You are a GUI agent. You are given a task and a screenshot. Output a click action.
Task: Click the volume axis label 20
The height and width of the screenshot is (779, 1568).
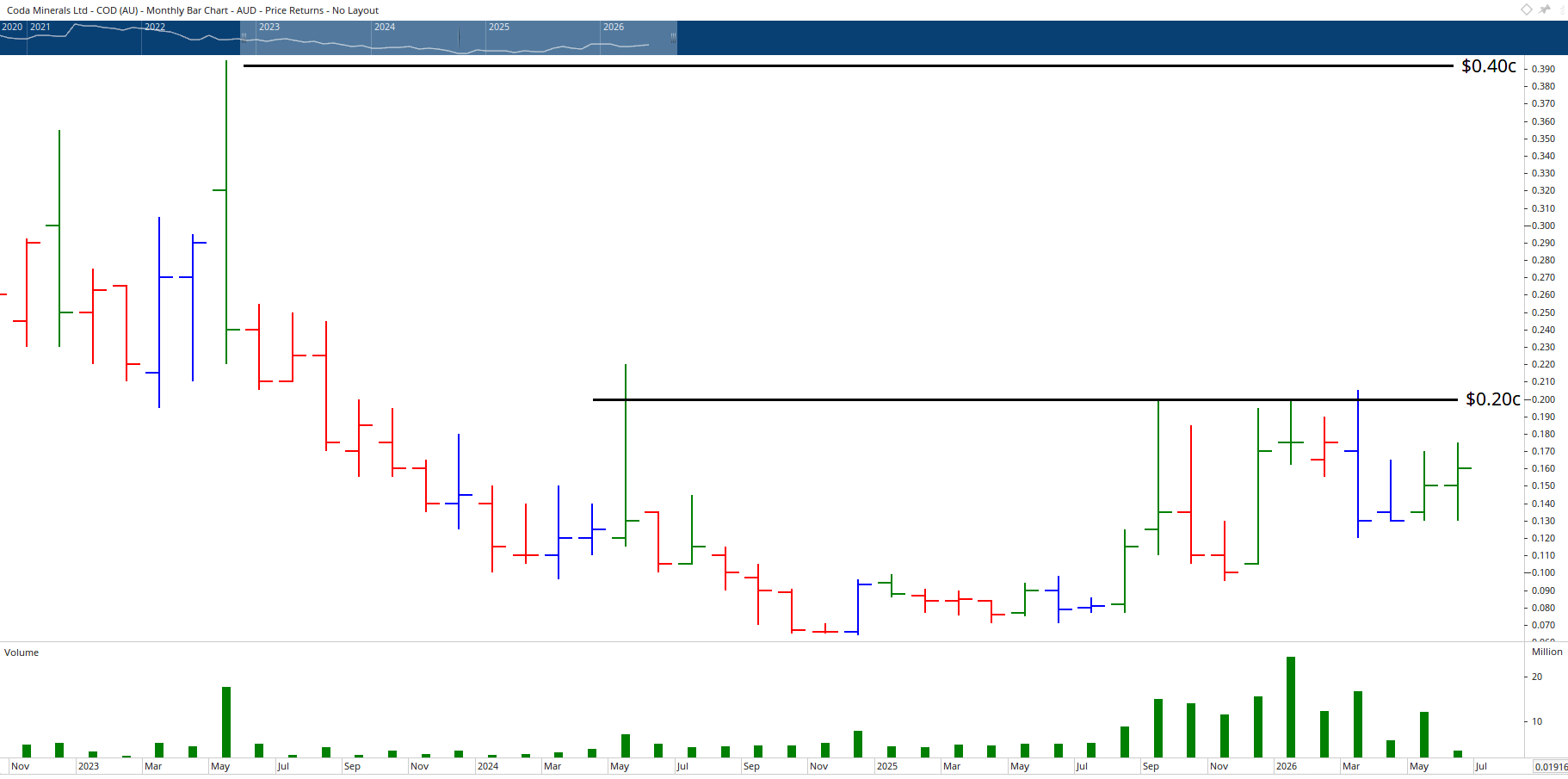tap(1537, 677)
